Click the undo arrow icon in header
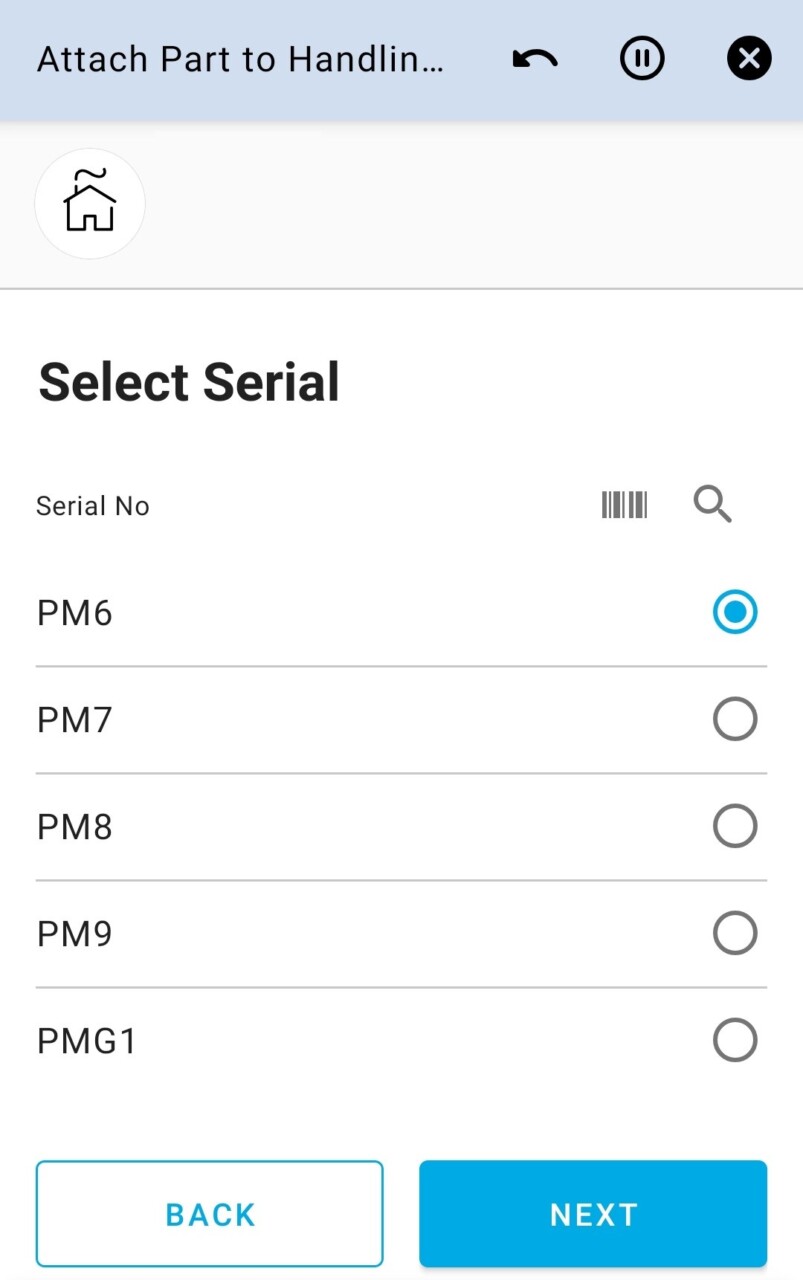The width and height of the screenshot is (803, 1280). (535, 60)
